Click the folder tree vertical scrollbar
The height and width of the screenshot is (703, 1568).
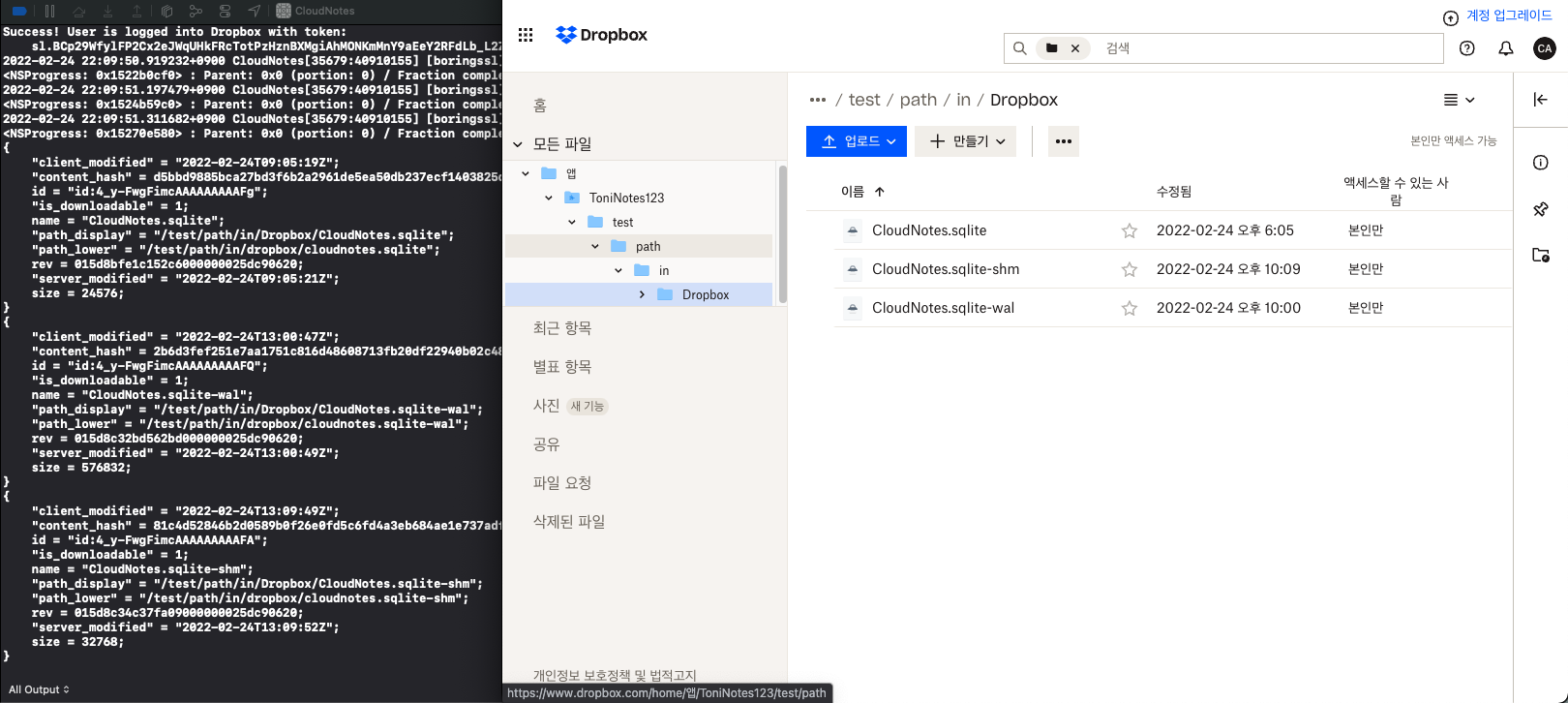point(782,234)
